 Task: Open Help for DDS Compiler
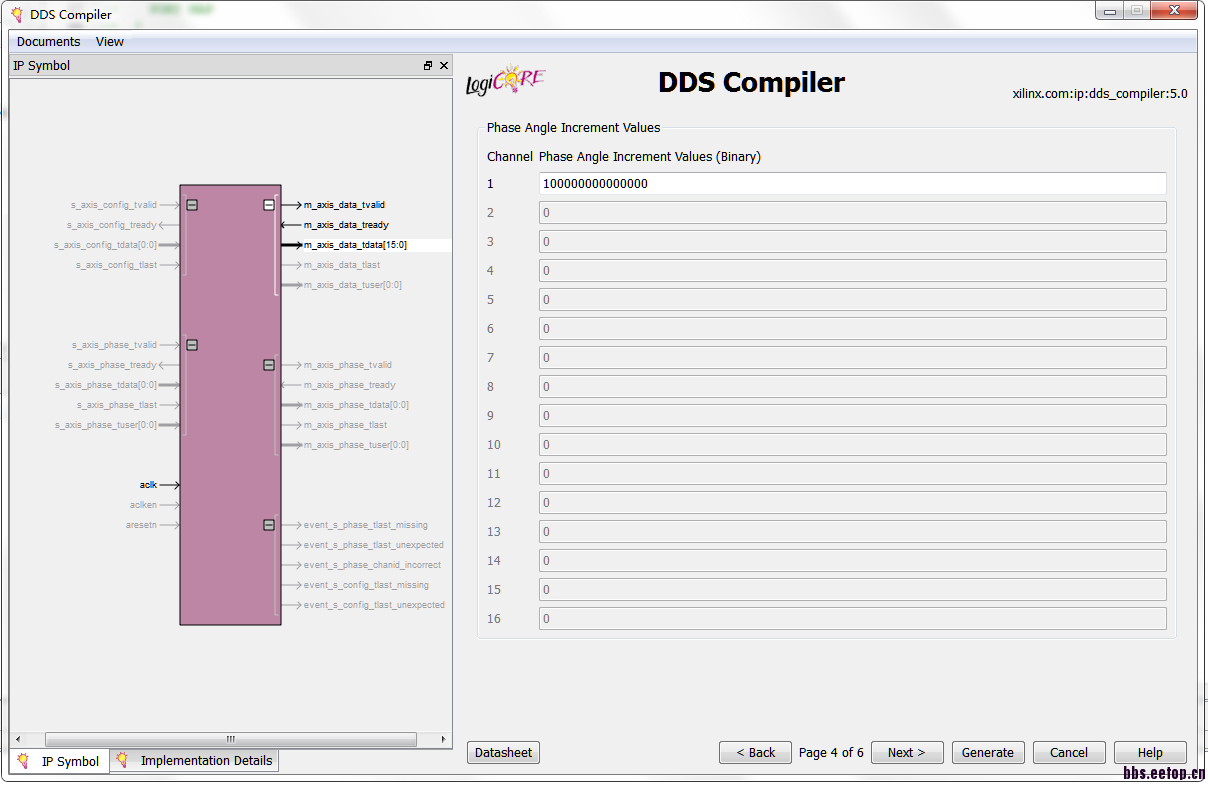[1150, 752]
